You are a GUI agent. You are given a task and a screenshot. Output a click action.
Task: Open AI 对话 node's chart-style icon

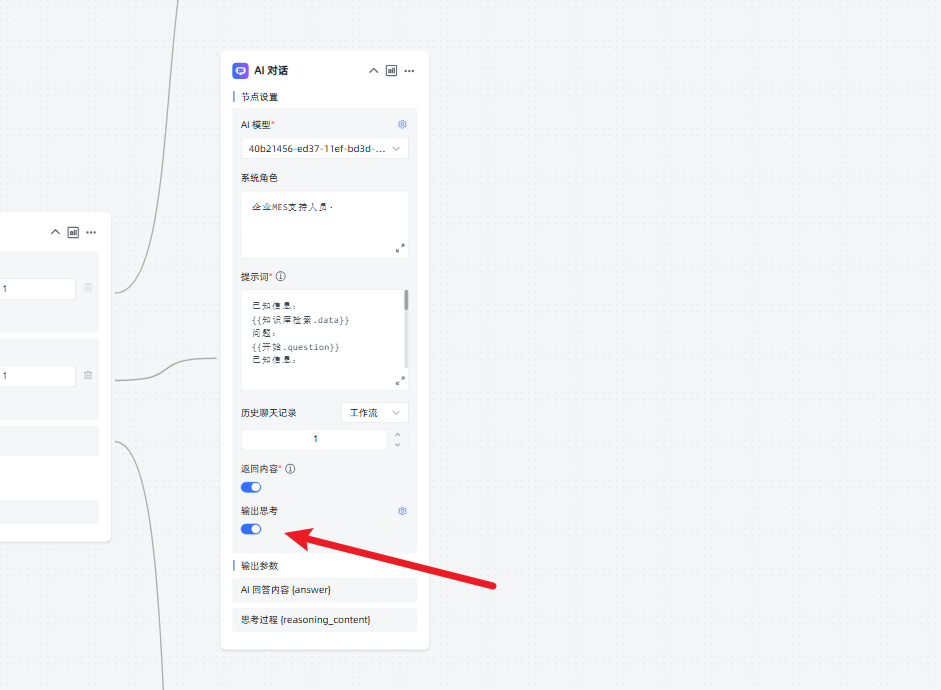tap(391, 71)
